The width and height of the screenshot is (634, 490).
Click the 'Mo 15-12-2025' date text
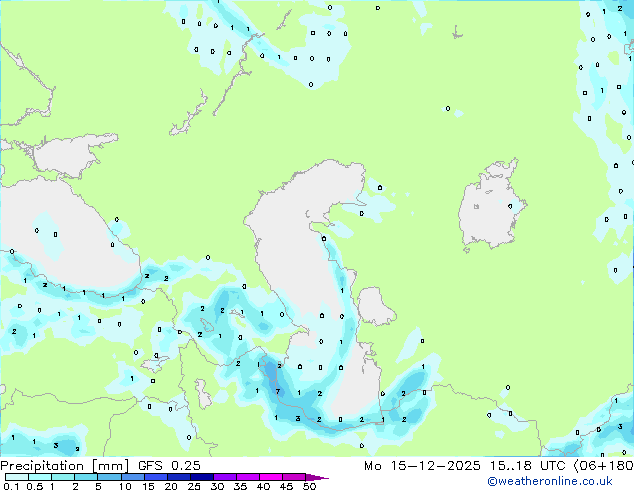point(422,466)
